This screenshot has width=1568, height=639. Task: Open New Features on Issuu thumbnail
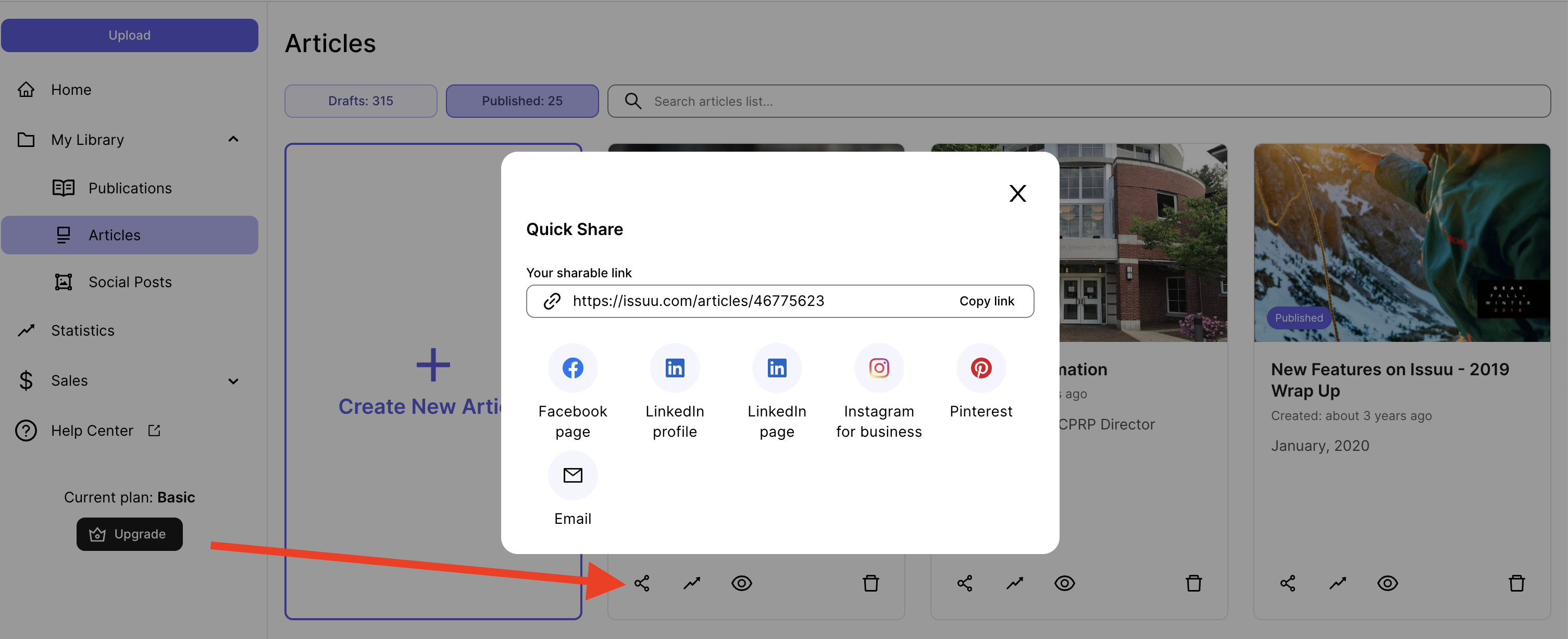coord(1402,242)
